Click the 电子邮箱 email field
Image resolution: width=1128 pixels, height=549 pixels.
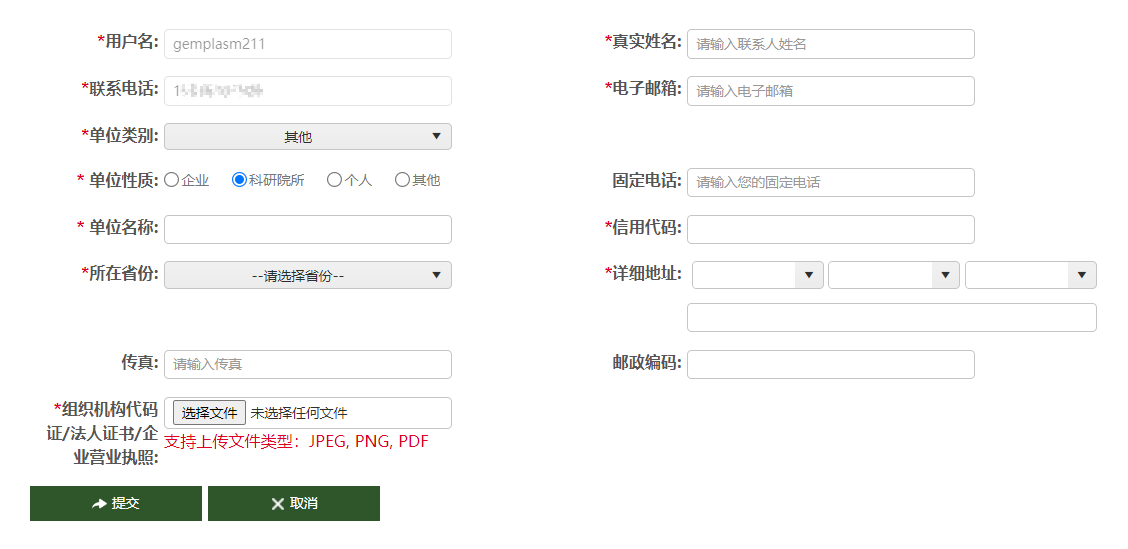coord(830,91)
